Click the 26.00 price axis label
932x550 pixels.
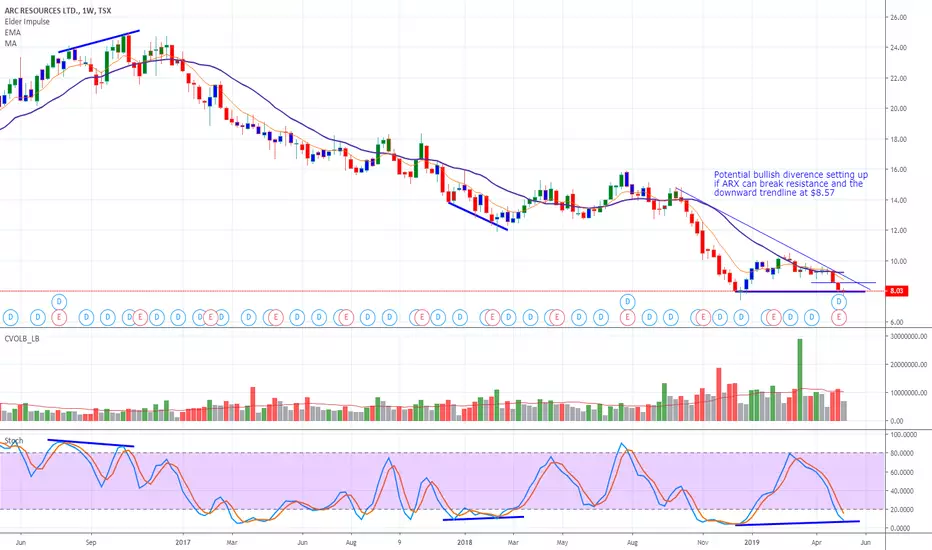[x=898, y=18]
